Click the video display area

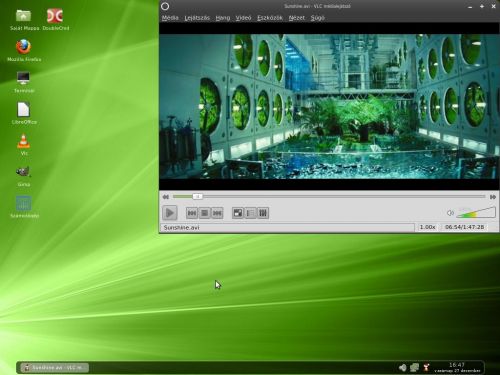329,106
